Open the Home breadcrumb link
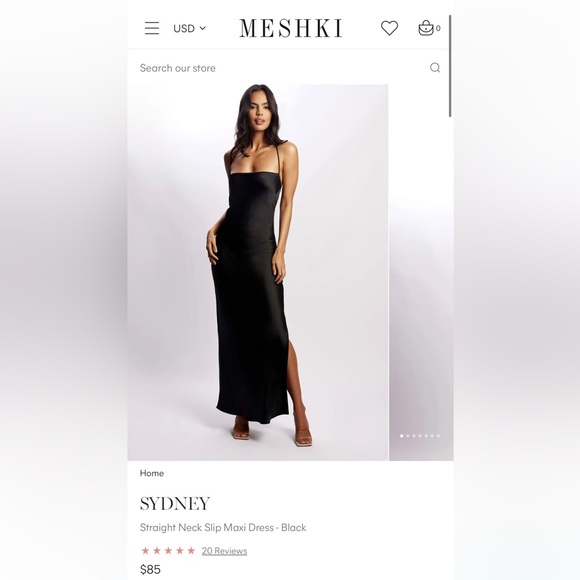Screen dimensions: 580x580 tap(152, 473)
